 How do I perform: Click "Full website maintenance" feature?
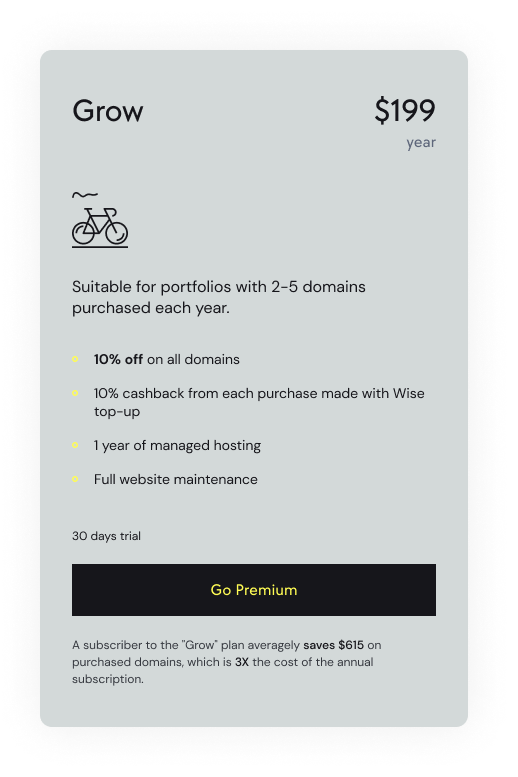[x=176, y=479]
